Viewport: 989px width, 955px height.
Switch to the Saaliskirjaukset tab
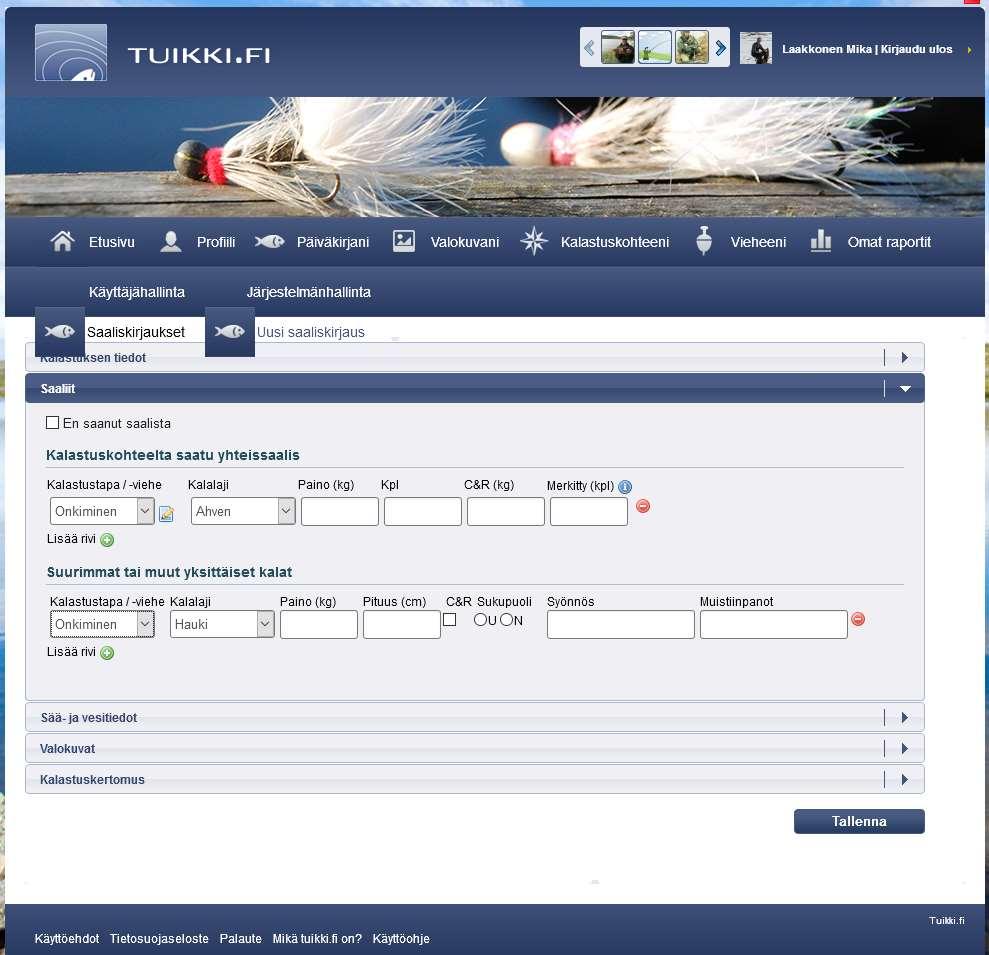point(136,332)
